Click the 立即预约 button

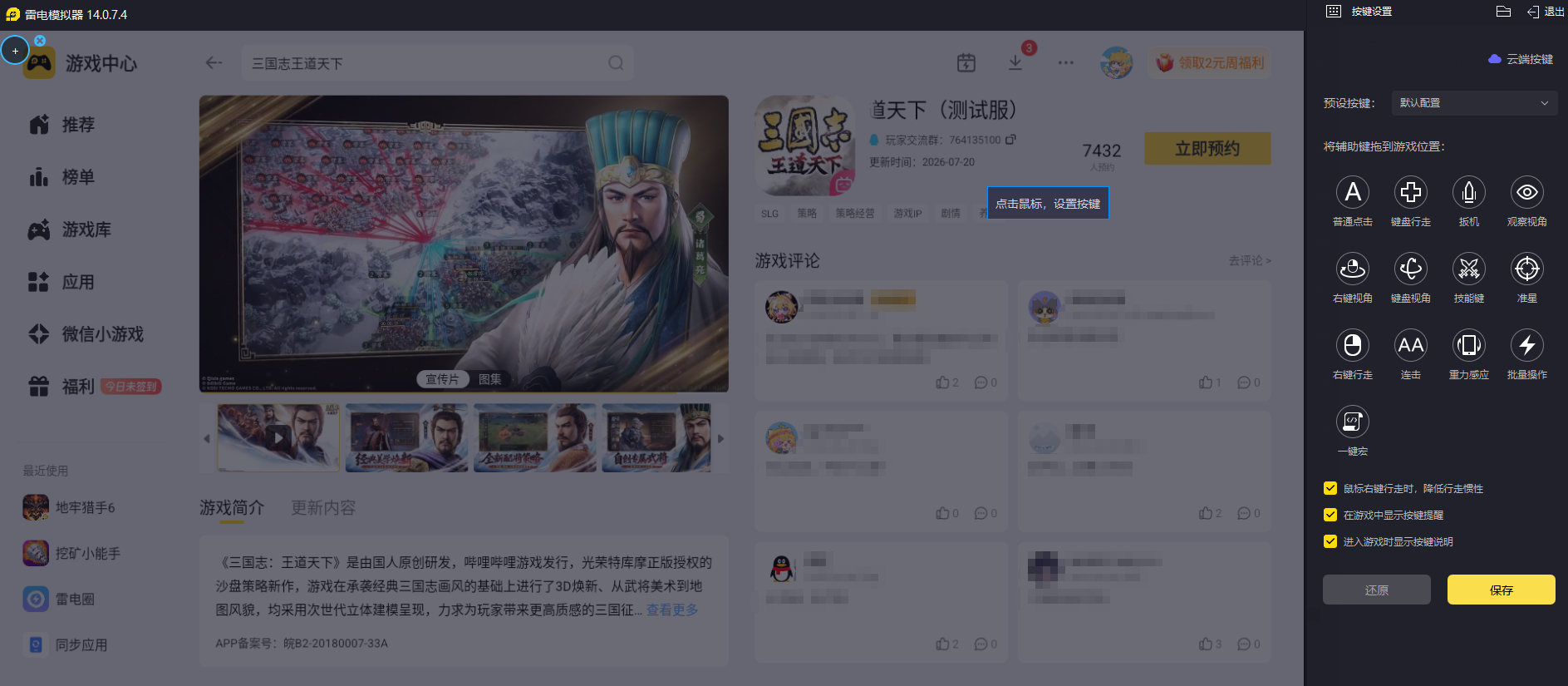pos(1207,149)
